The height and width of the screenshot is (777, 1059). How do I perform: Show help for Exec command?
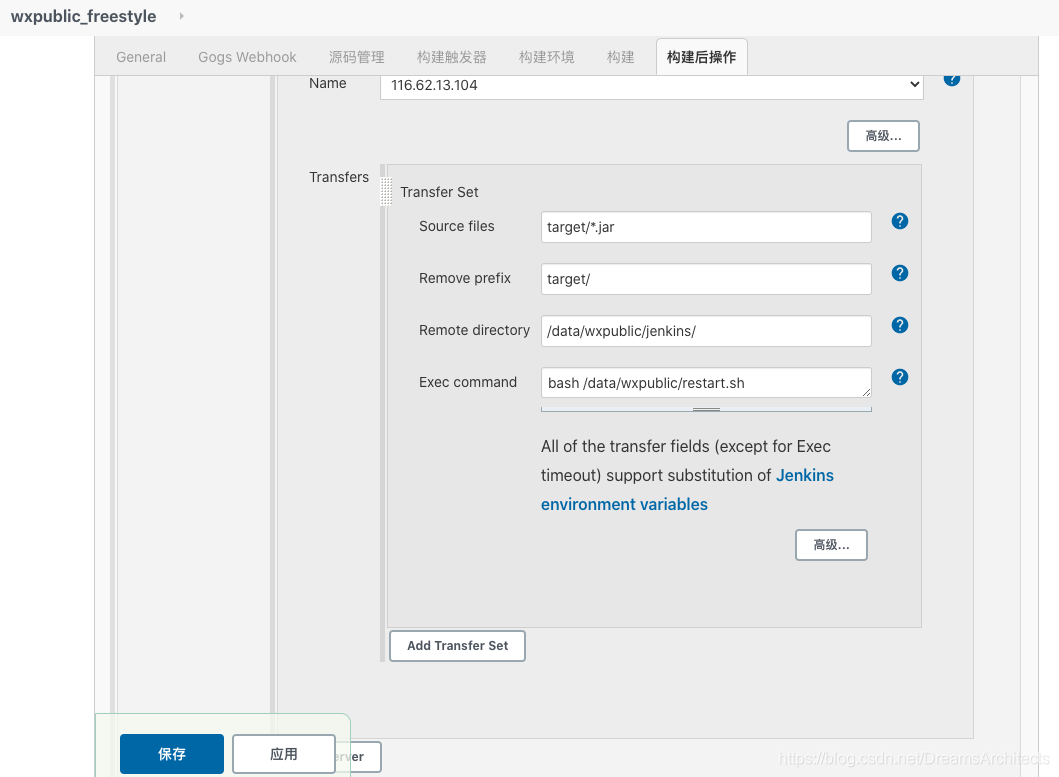point(899,377)
